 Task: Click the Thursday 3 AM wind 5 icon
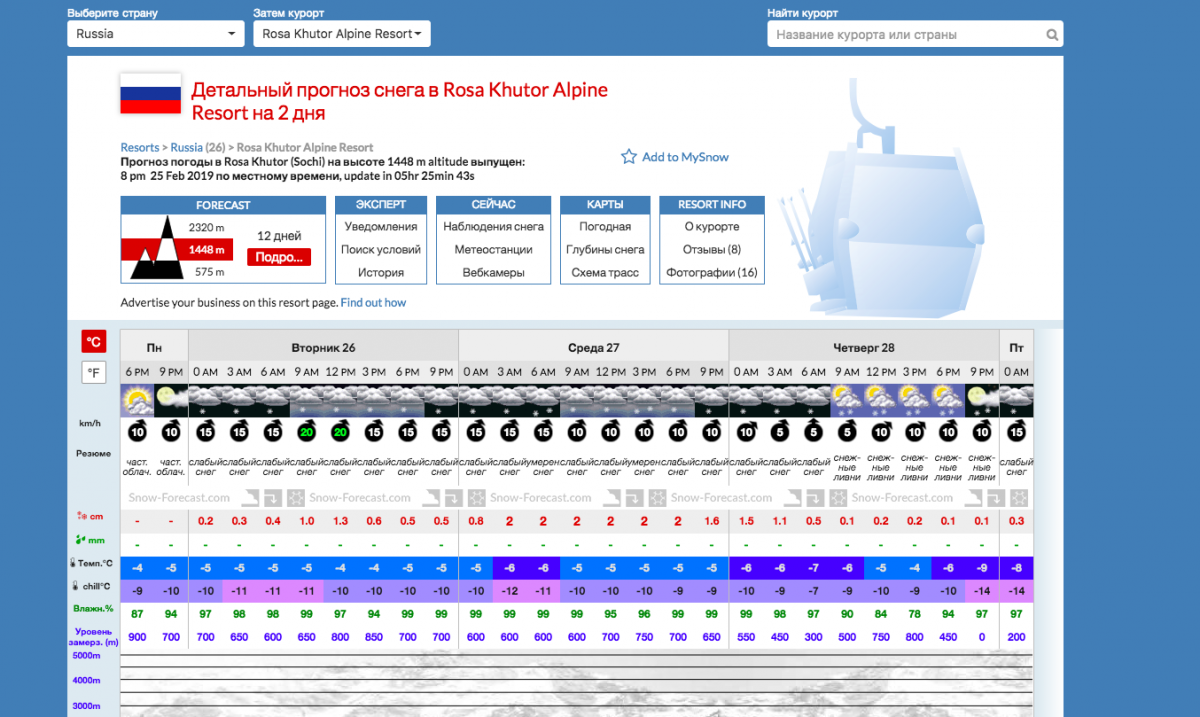780,432
